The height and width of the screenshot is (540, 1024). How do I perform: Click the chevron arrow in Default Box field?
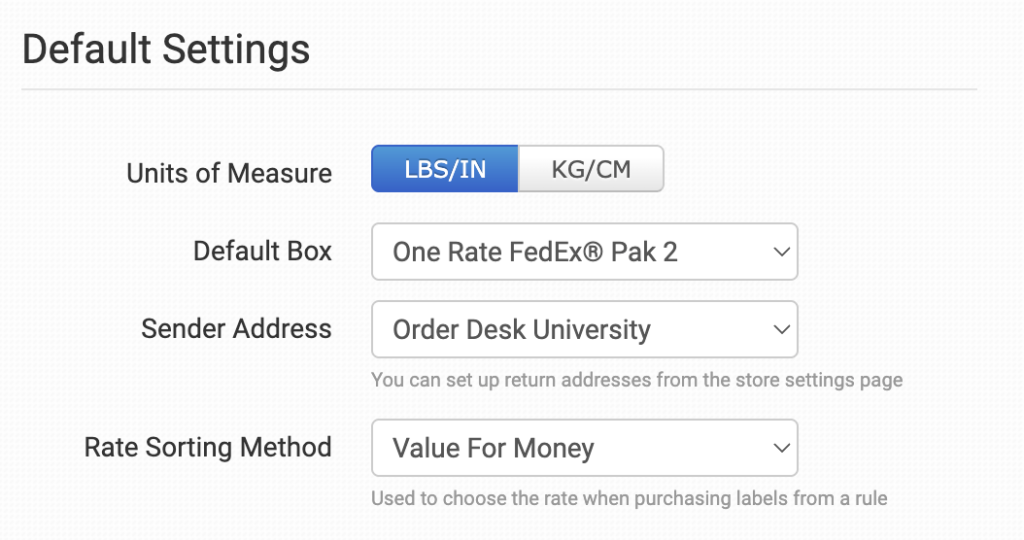[x=782, y=251]
